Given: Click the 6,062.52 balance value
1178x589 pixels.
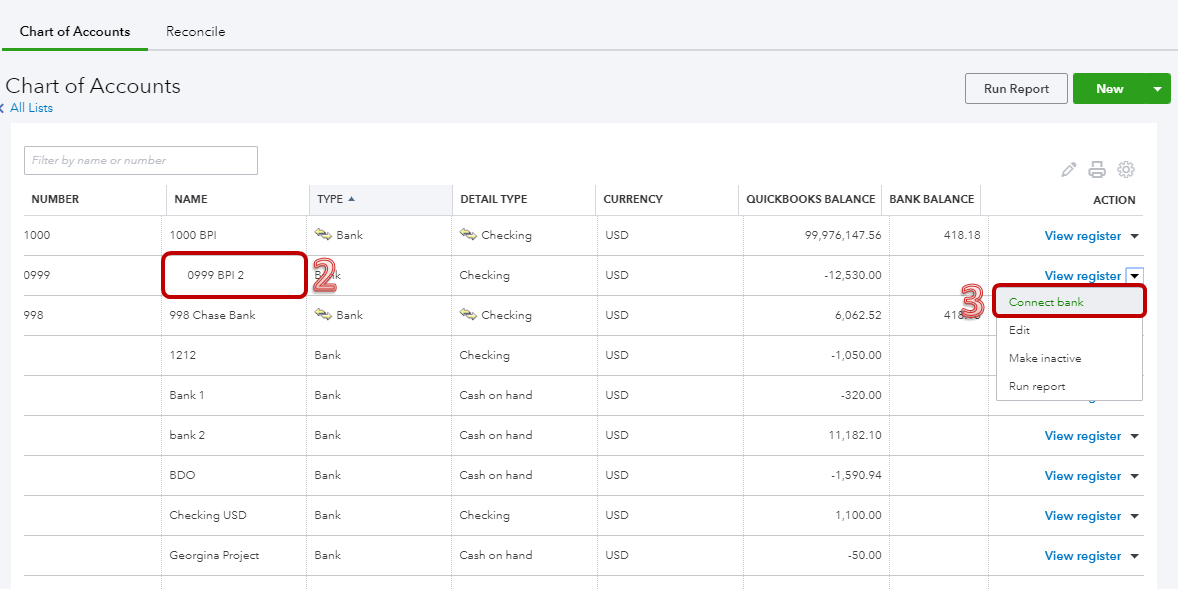Looking at the screenshot, I should pyautogui.click(x=858, y=315).
